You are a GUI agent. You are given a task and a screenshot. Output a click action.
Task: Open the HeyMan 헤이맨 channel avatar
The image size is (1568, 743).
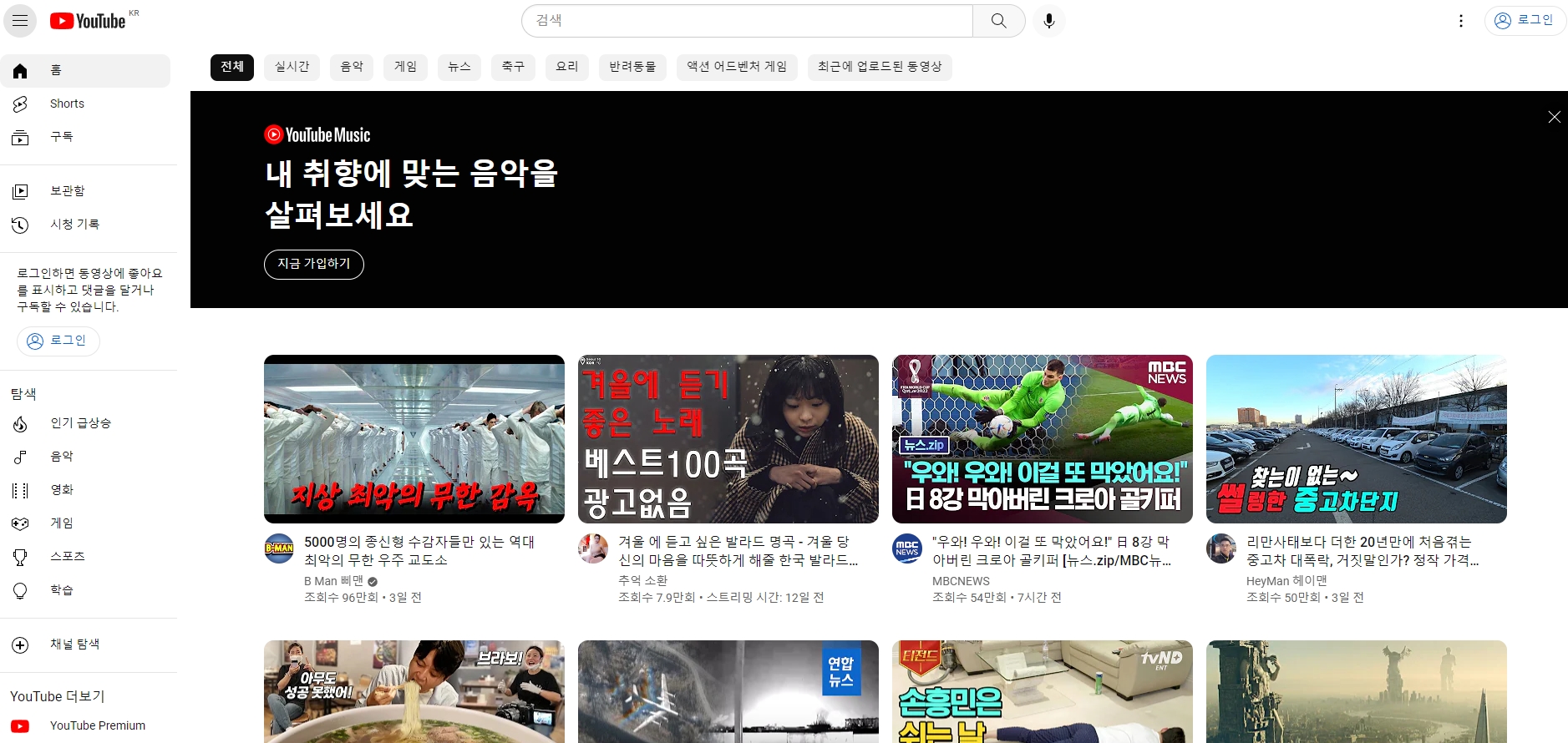1221,548
